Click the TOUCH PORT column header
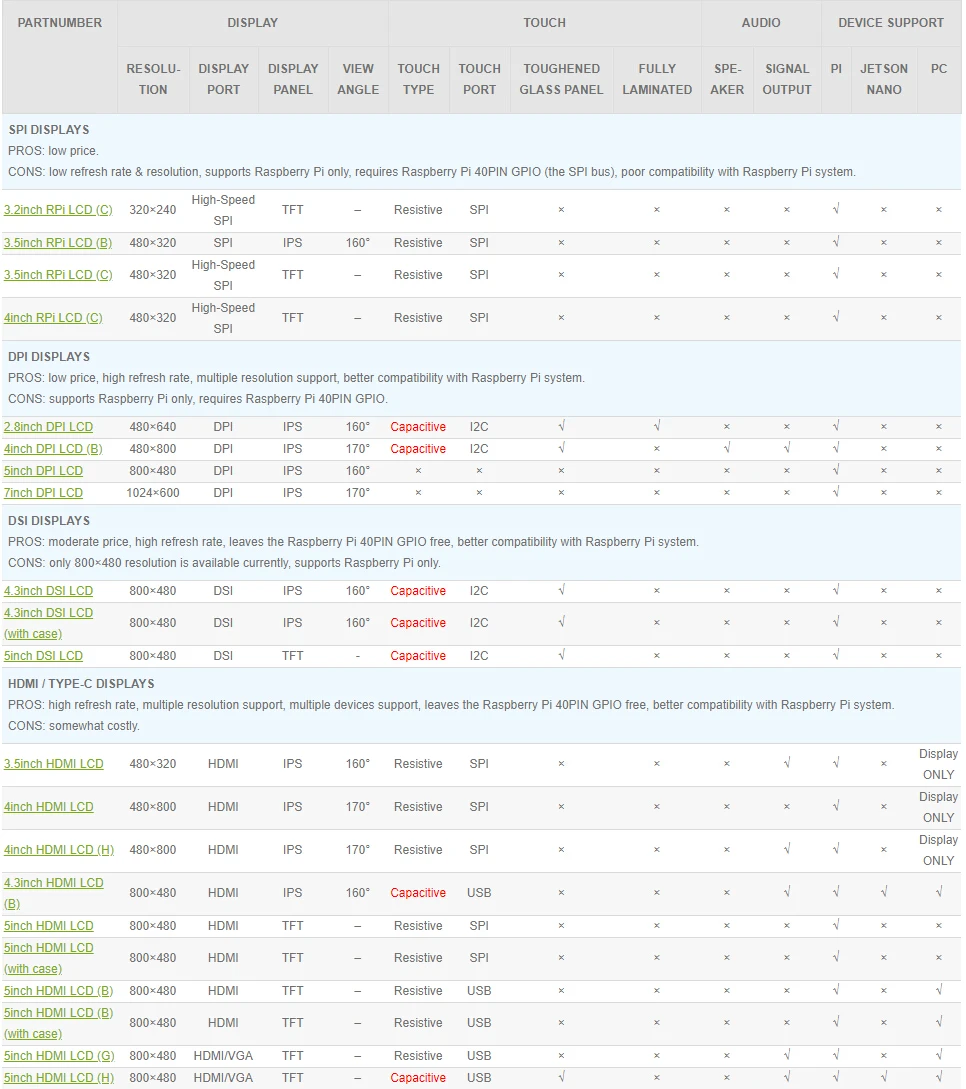Viewport: 966px width, 1089px height. (480, 79)
